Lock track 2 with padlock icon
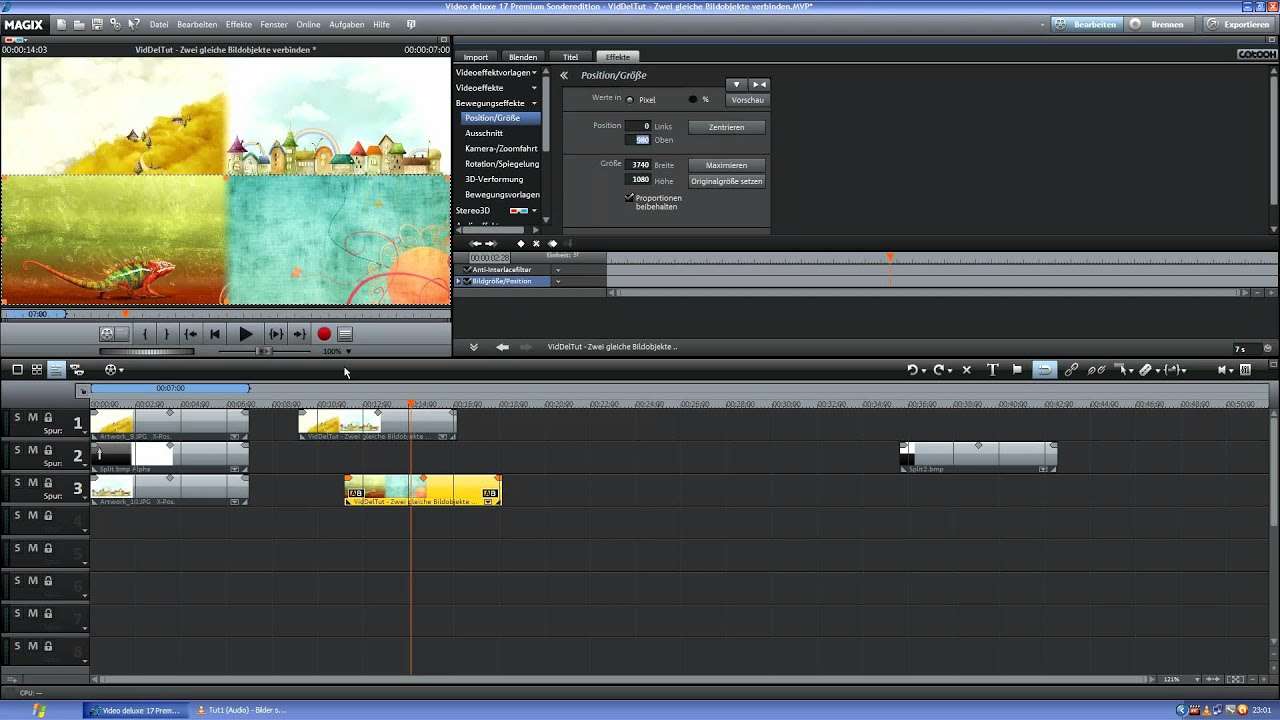Screen dimensions: 1280x720 [x=48, y=450]
